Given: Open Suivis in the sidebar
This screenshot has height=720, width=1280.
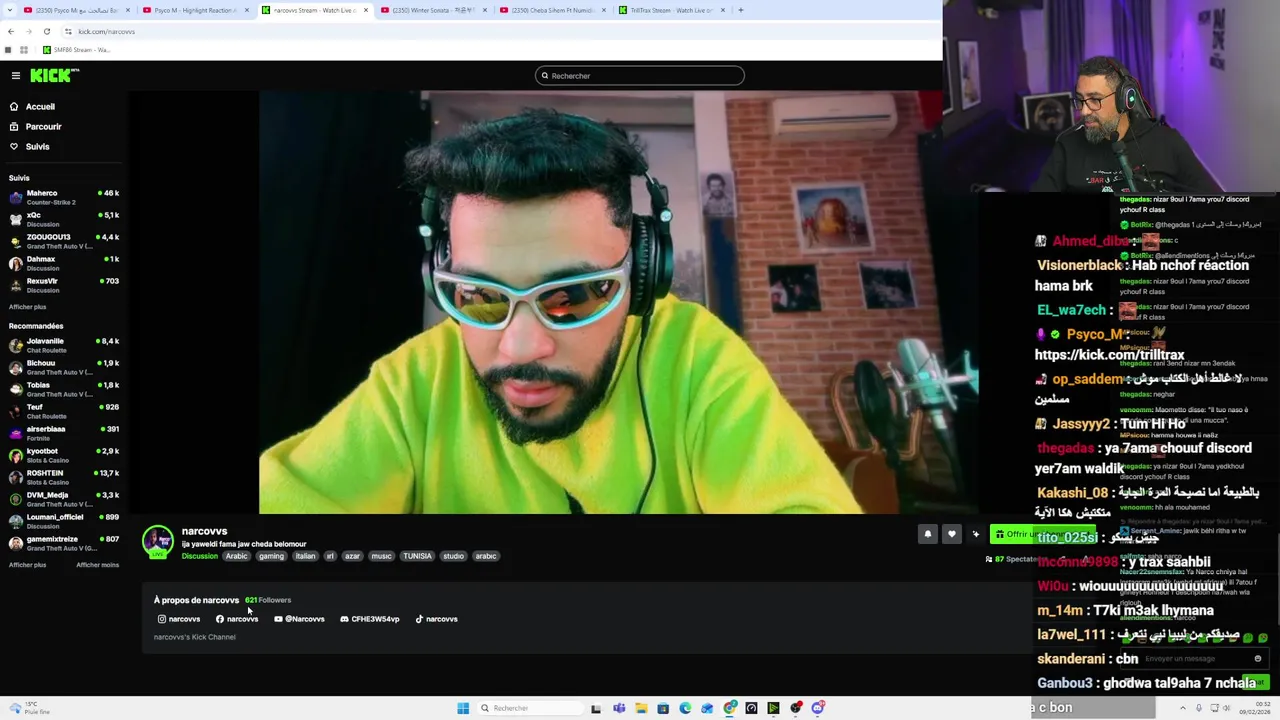Looking at the screenshot, I should click(x=29, y=147).
